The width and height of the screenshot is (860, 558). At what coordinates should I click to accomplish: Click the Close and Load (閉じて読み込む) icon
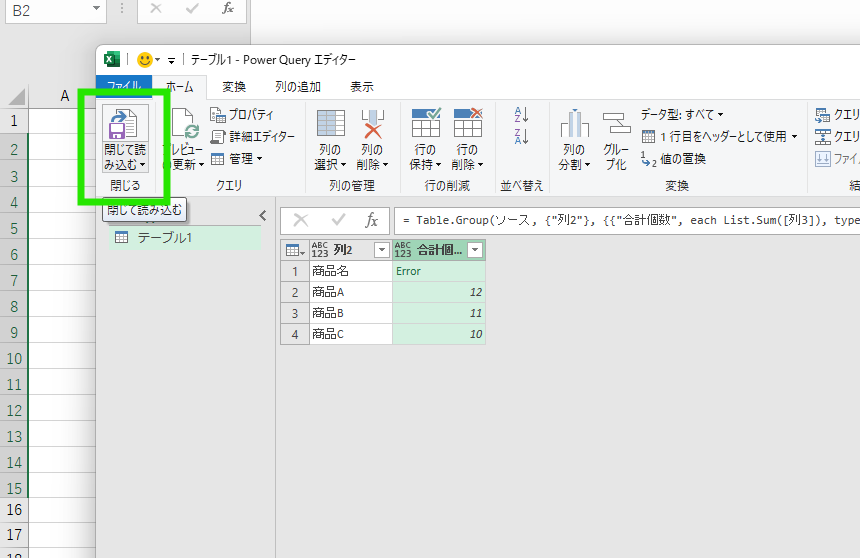(125, 125)
